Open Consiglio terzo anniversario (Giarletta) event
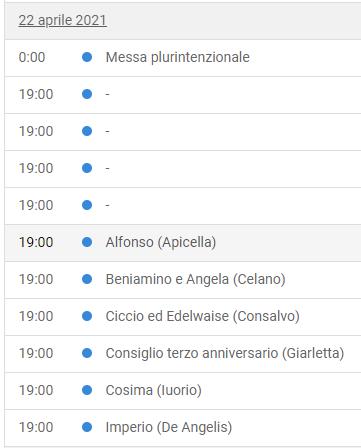 pyautogui.click(x=225, y=353)
